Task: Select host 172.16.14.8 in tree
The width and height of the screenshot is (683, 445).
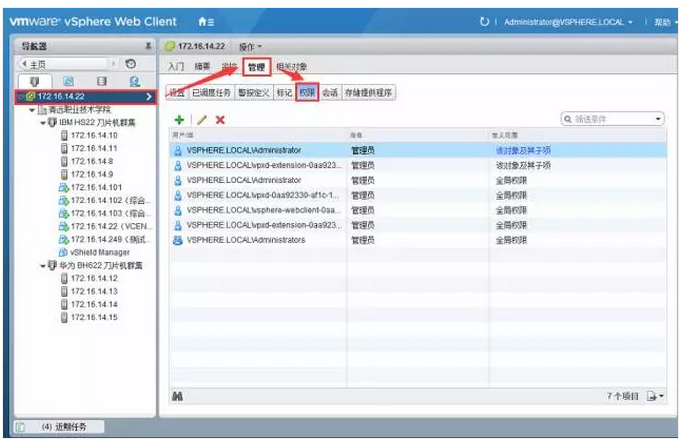Action: (92, 162)
